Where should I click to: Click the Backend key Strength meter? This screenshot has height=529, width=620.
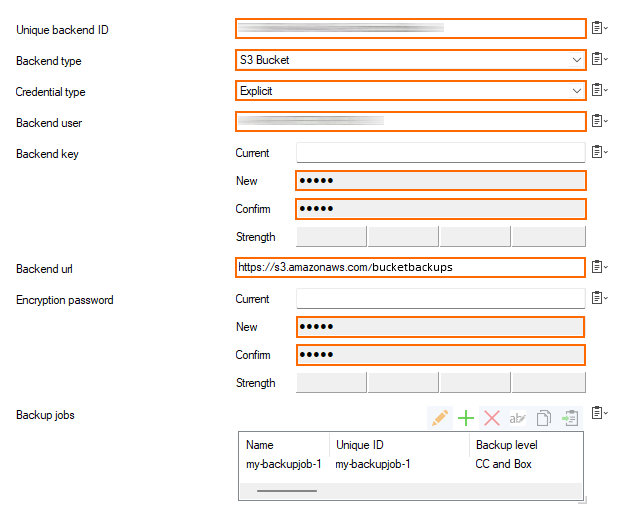tap(441, 236)
